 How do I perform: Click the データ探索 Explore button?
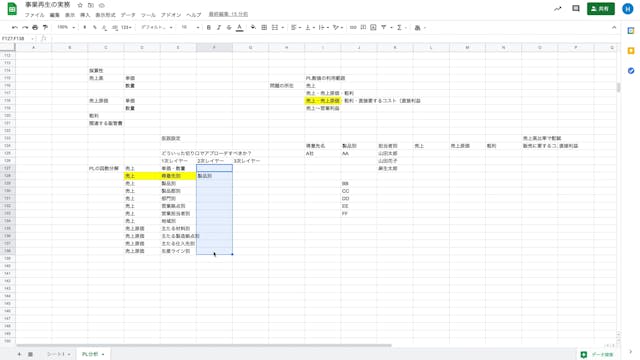coord(598,355)
